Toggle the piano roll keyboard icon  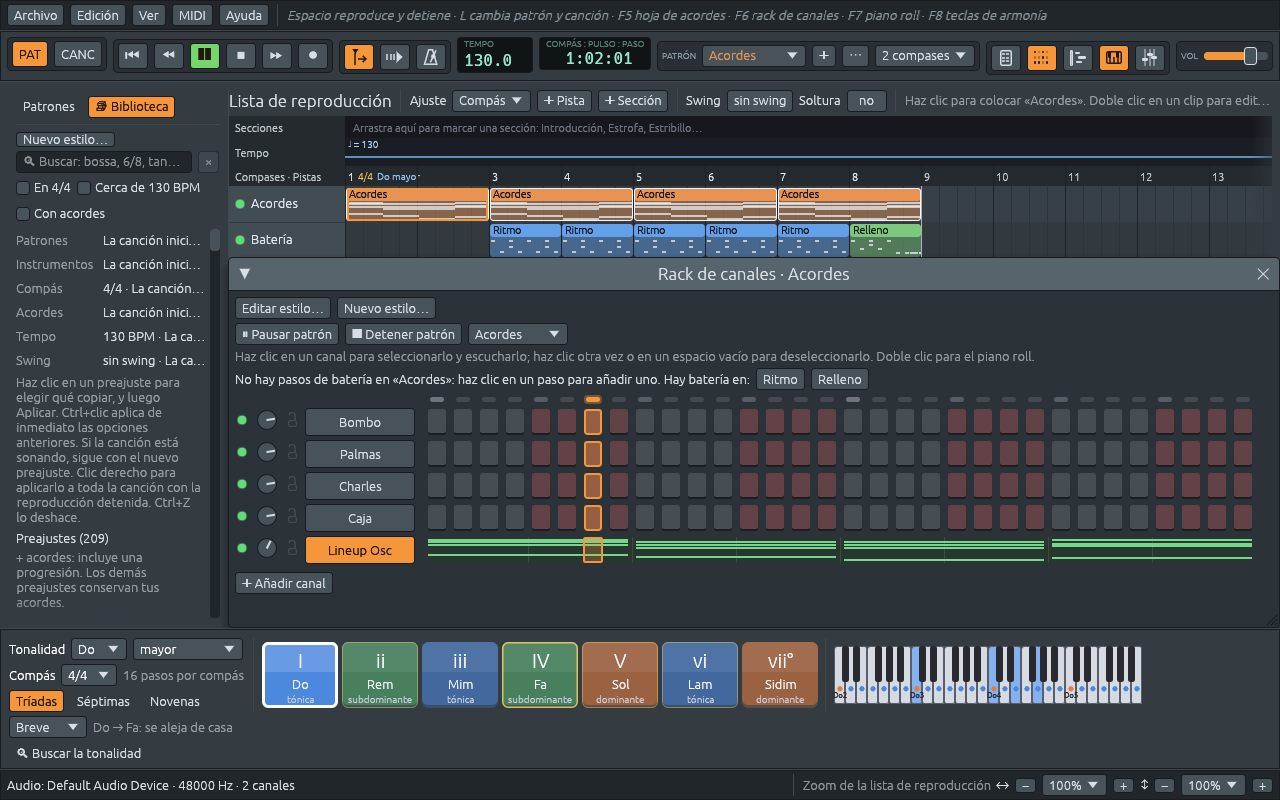(1113, 58)
